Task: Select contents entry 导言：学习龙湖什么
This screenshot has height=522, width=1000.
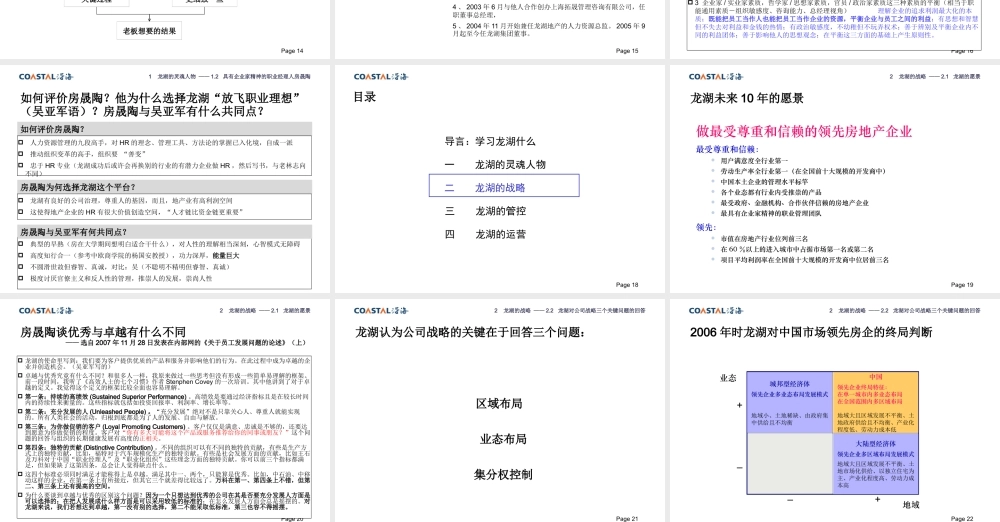Action: (490, 142)
